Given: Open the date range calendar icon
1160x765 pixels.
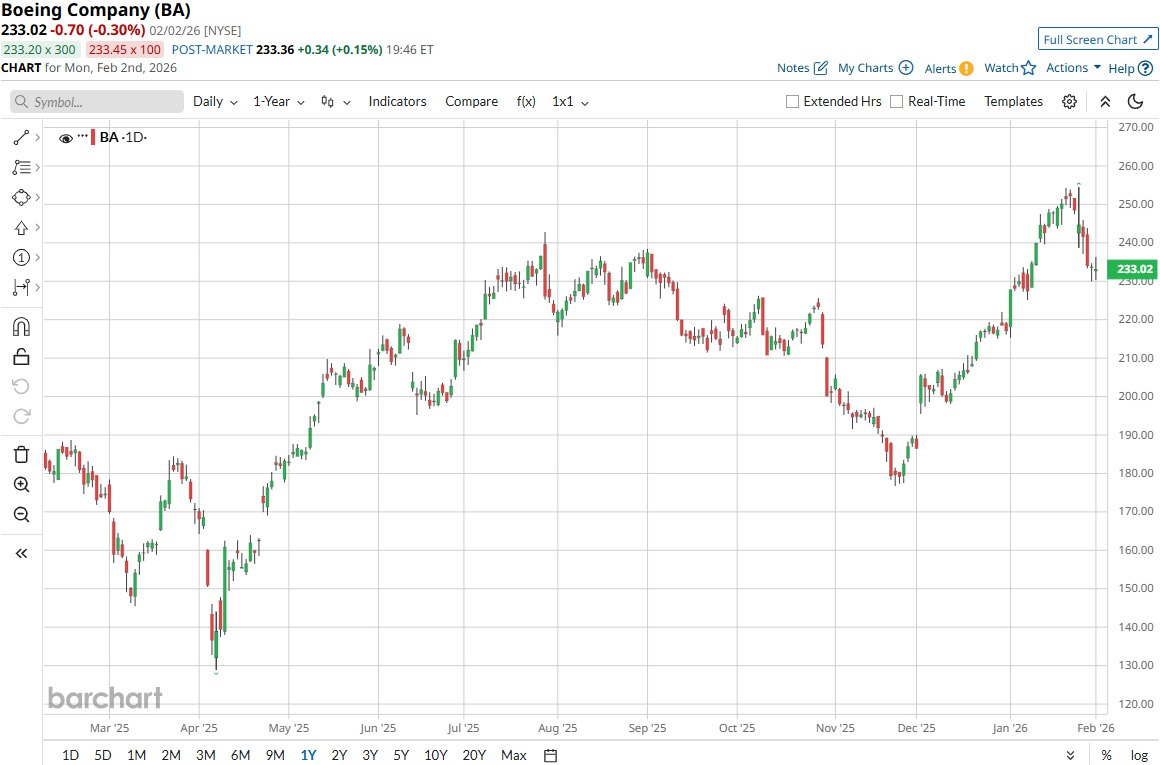Looking at the screenshot, I should pos(550,755).
